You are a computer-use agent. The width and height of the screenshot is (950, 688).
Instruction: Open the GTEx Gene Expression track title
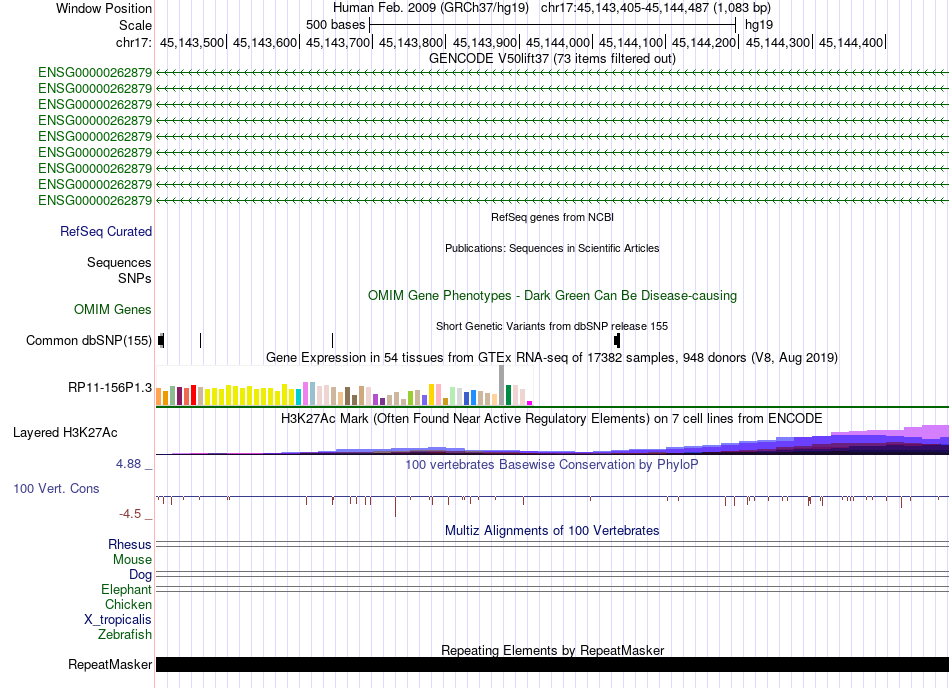tap(552, 357)
